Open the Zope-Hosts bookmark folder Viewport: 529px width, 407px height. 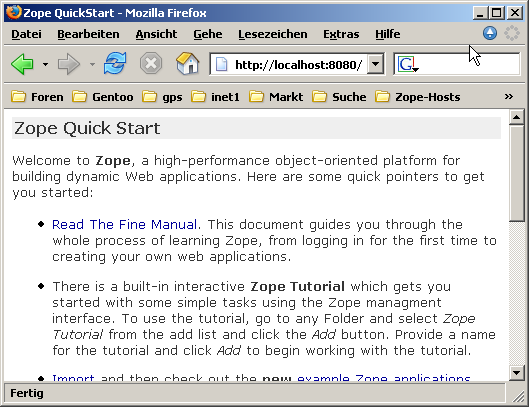click(417, 97)
